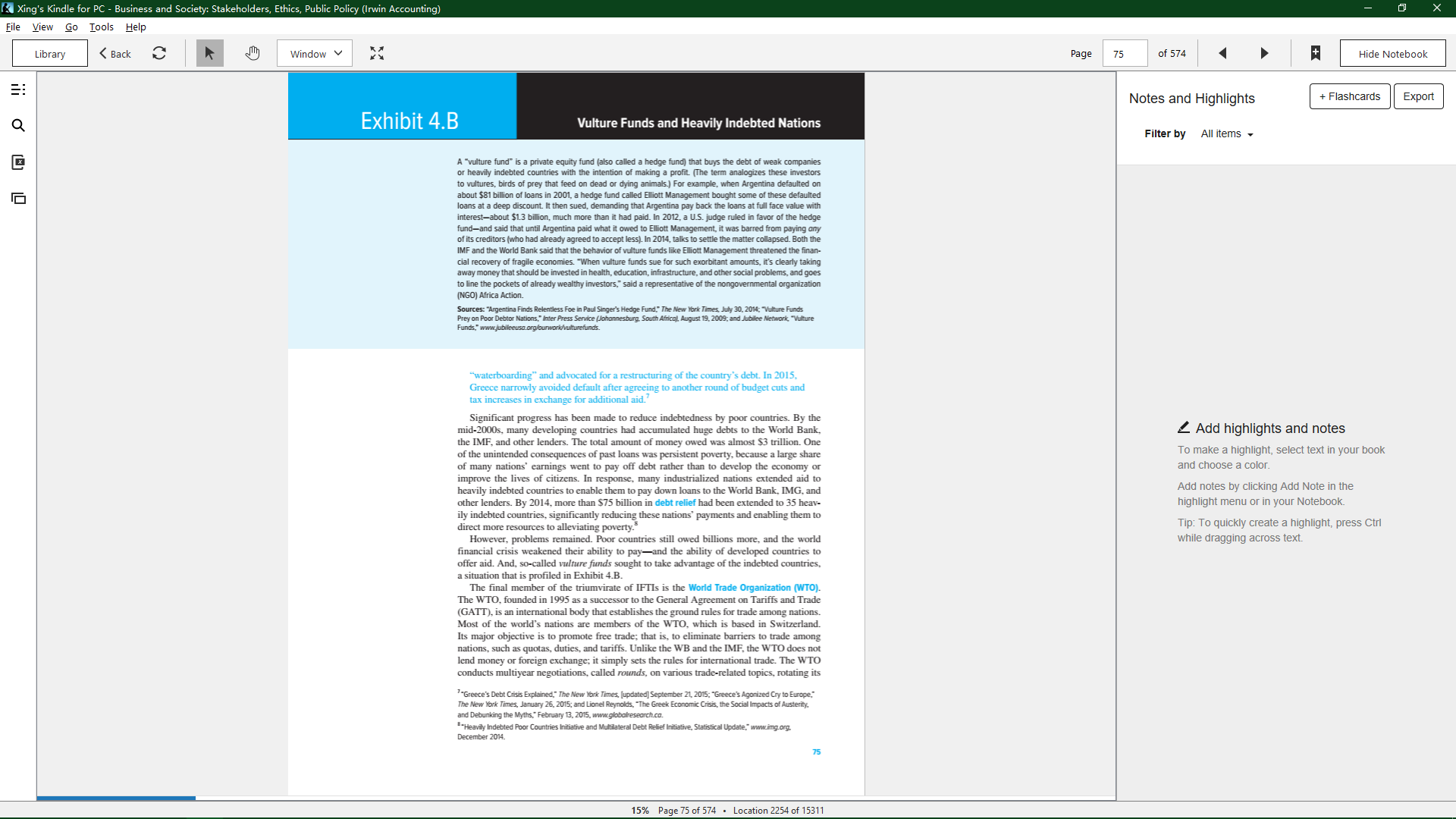Open the table of contents icon
The image size is (1456, 819).
pos(18,89)
